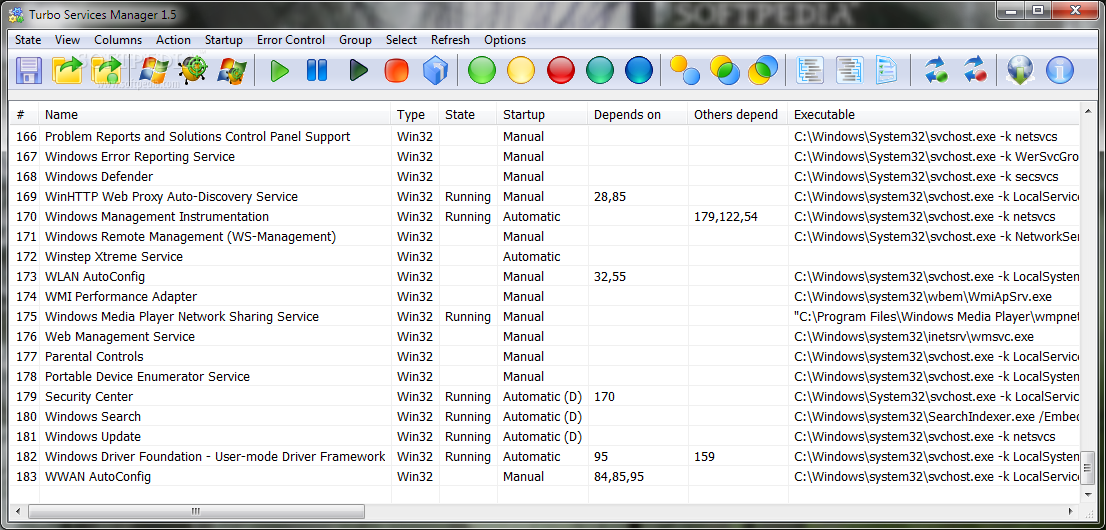Click the intersecting blue and yellow circles icon

[x=763, y=70]
